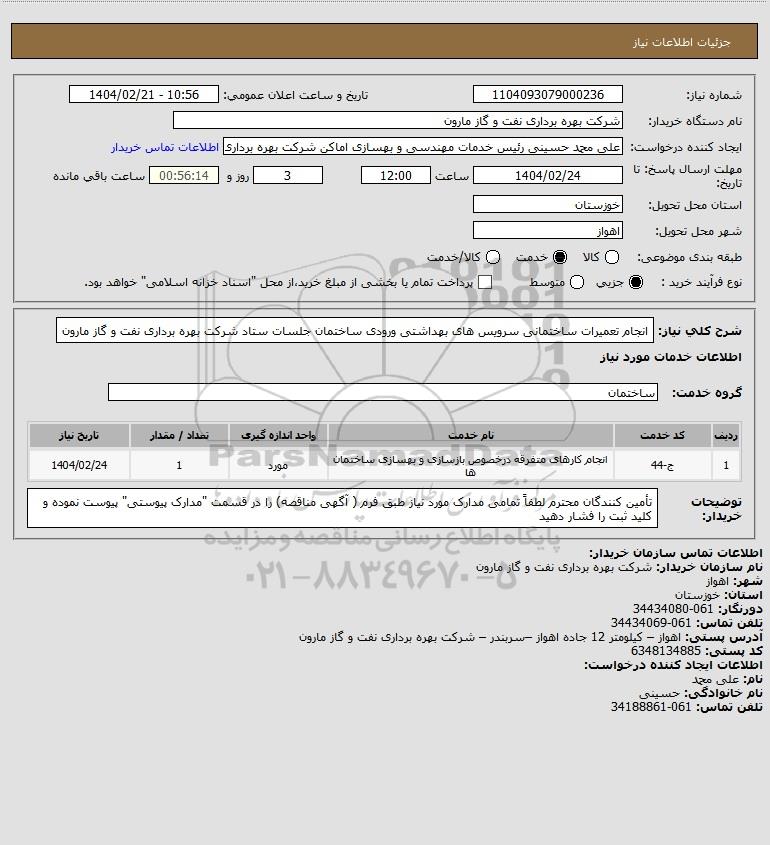The image size is (770, 845).
Task: Click the postal code 6348134885
Action: pos(666,651)
